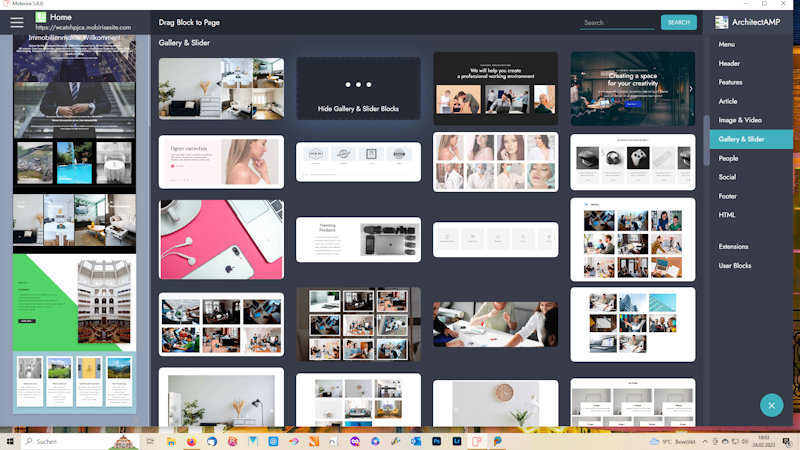Screen dimensions: 800x450
Task: Choose the nine office photos gallery block
Action: click(x=632, y=239)
